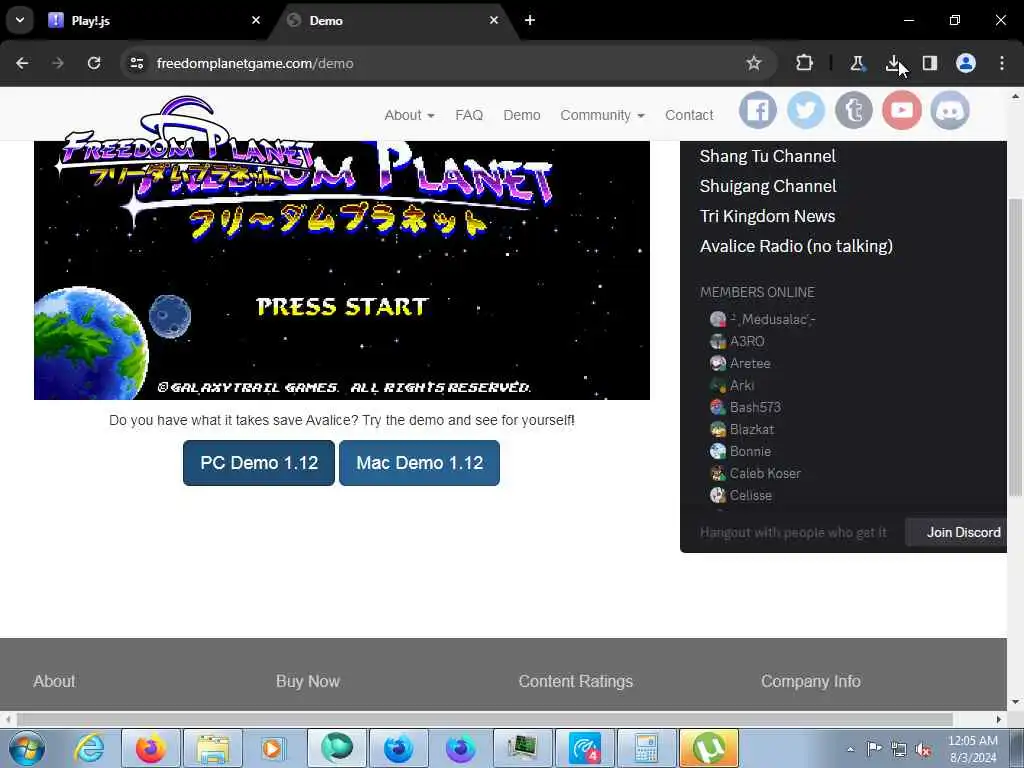Select Tri Kingdom News channel
The image size is (1024, 768).
coord(767,216)
